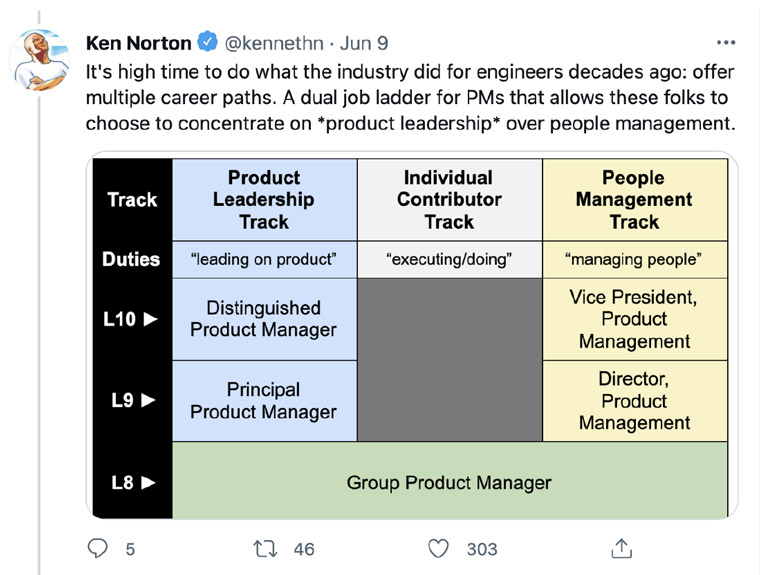
Task: Click the Ken Norton display name
Action: click(x=139, y=43)
